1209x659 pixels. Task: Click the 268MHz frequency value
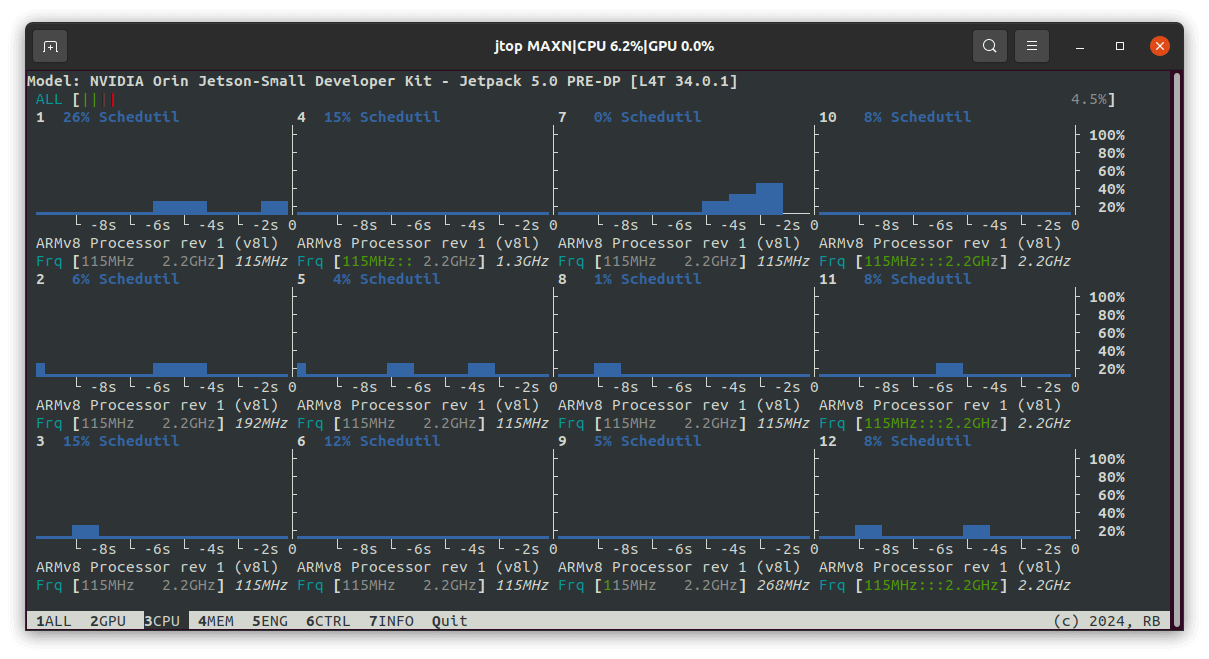tap(783, 585)
